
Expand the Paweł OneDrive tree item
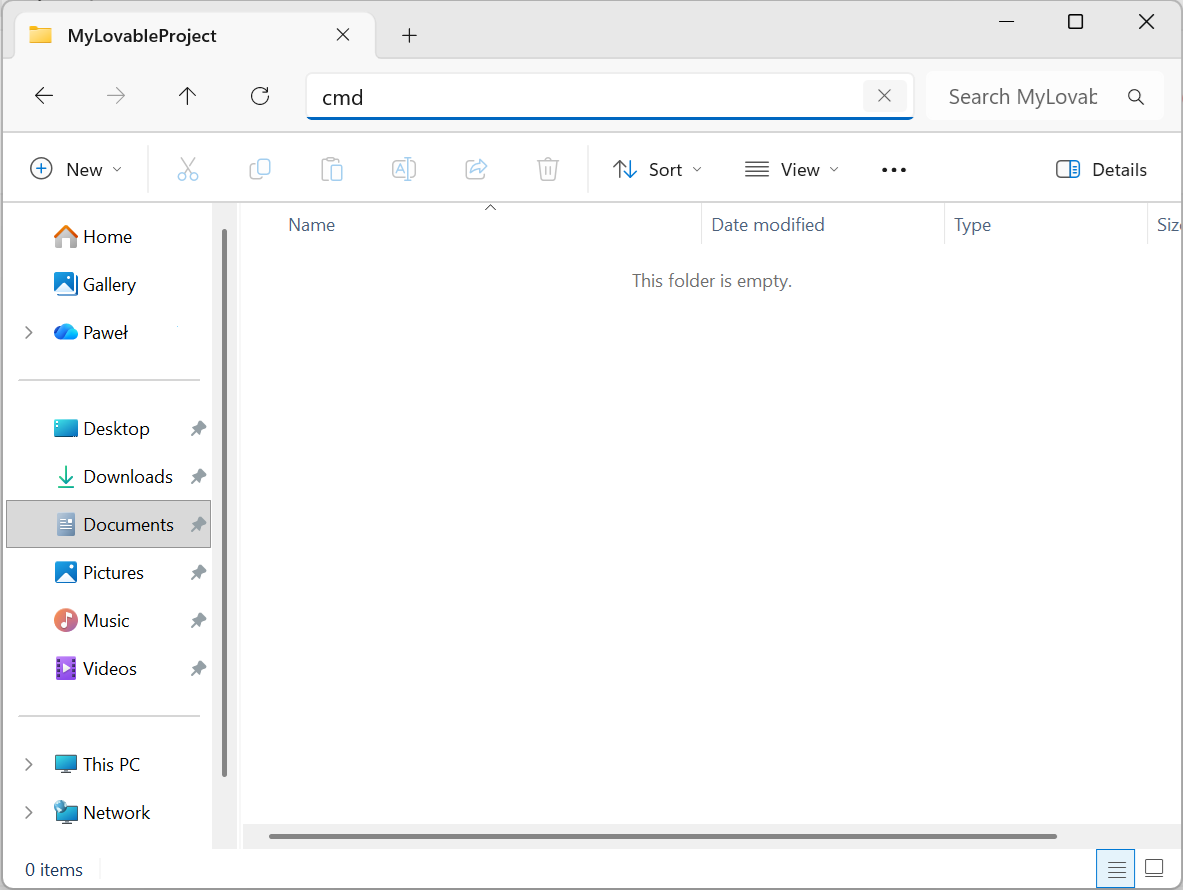pyautogui.click(x=28, y=332)
